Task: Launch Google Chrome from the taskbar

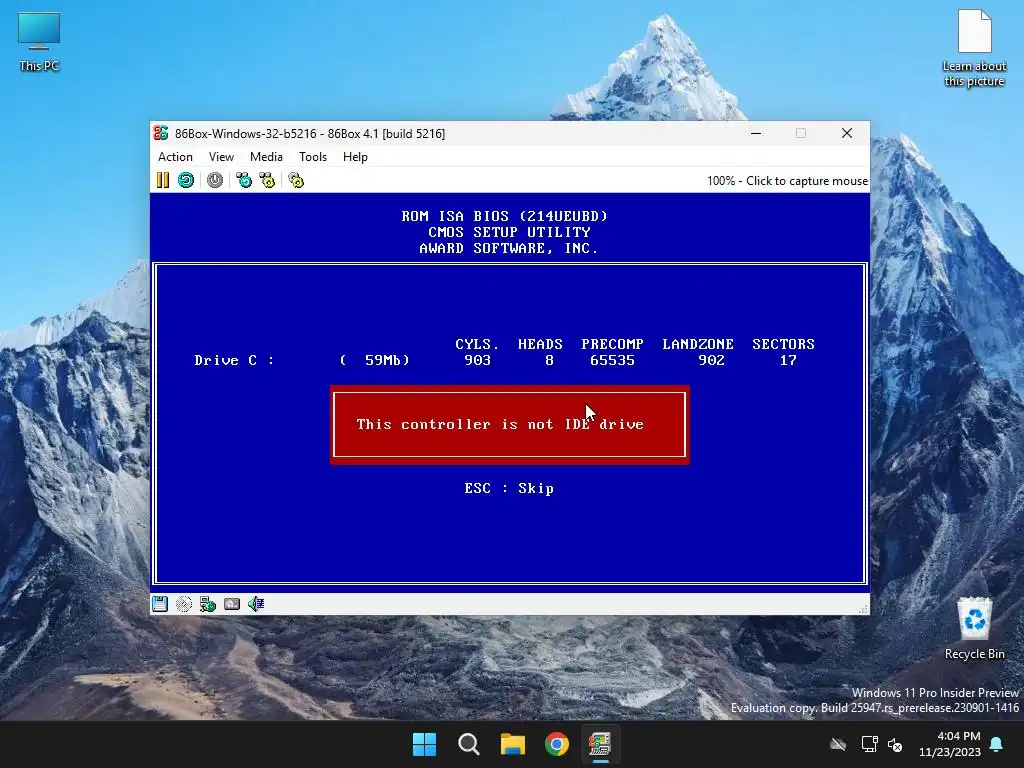Action: [x=557, y=744]
